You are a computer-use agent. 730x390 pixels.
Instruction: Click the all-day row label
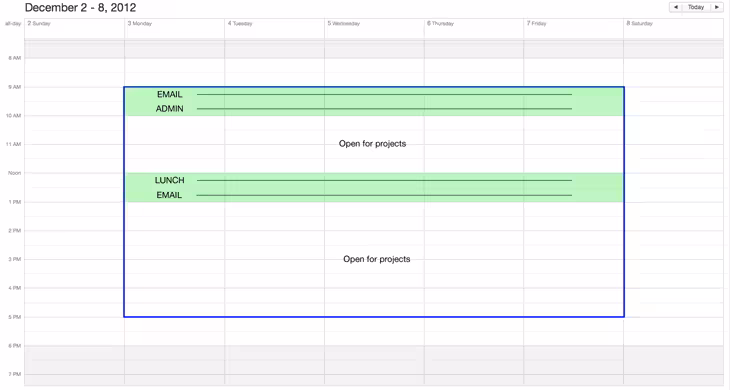pyautogui.click(x=13, y=23)
